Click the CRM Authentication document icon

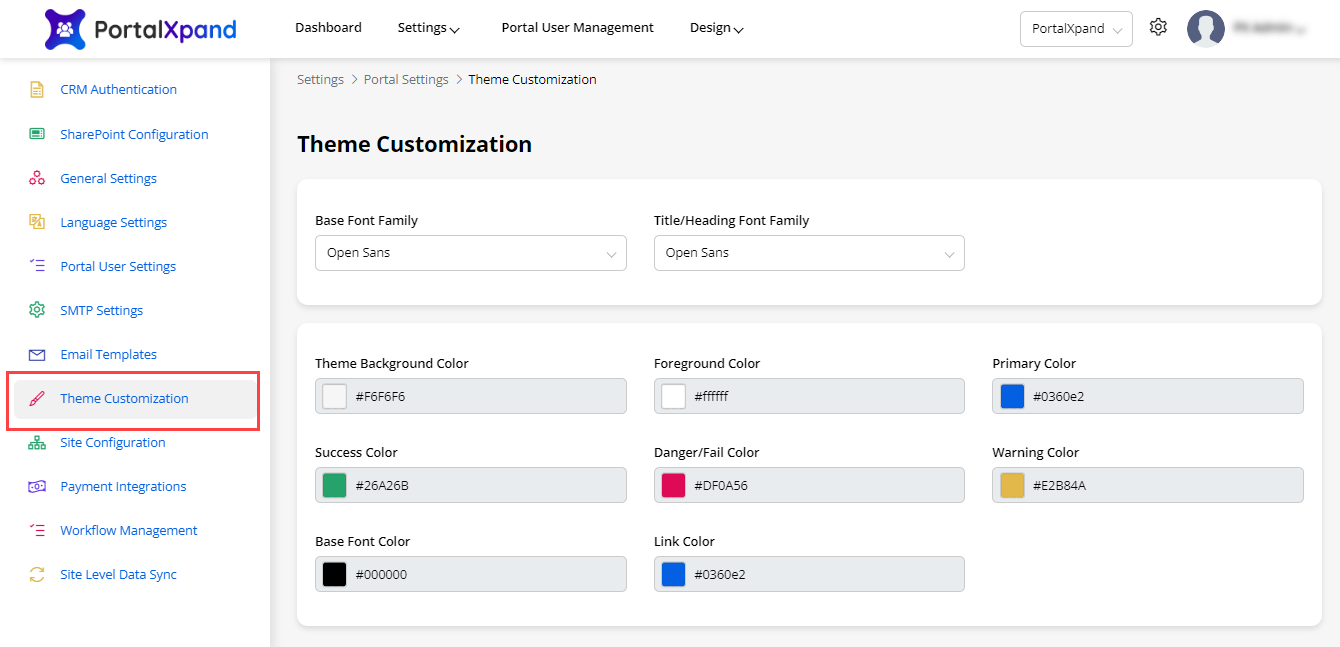tap(37, 90)
